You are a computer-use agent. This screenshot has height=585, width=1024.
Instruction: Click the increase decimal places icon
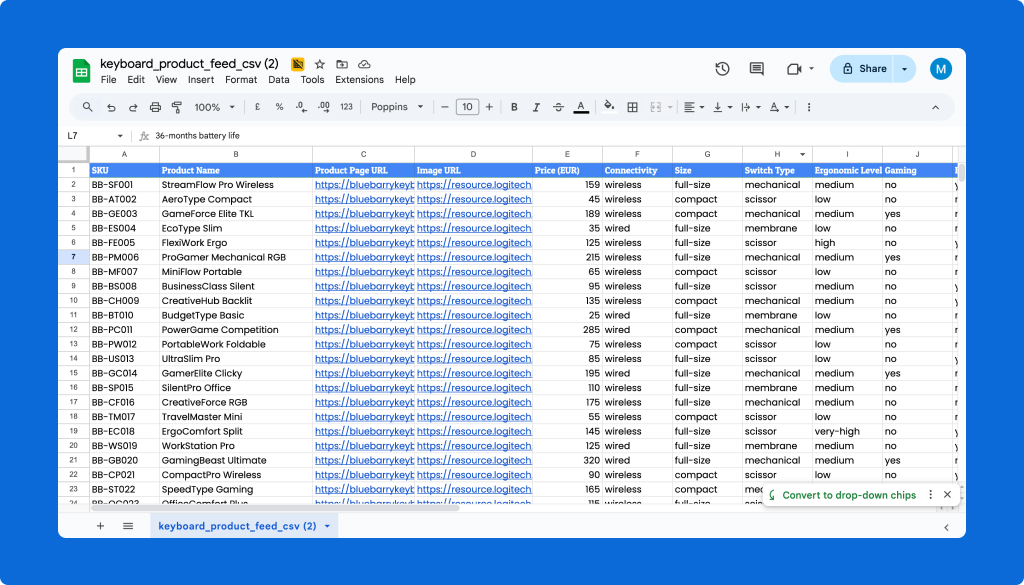pyautogui.click(x=324, y=107)
